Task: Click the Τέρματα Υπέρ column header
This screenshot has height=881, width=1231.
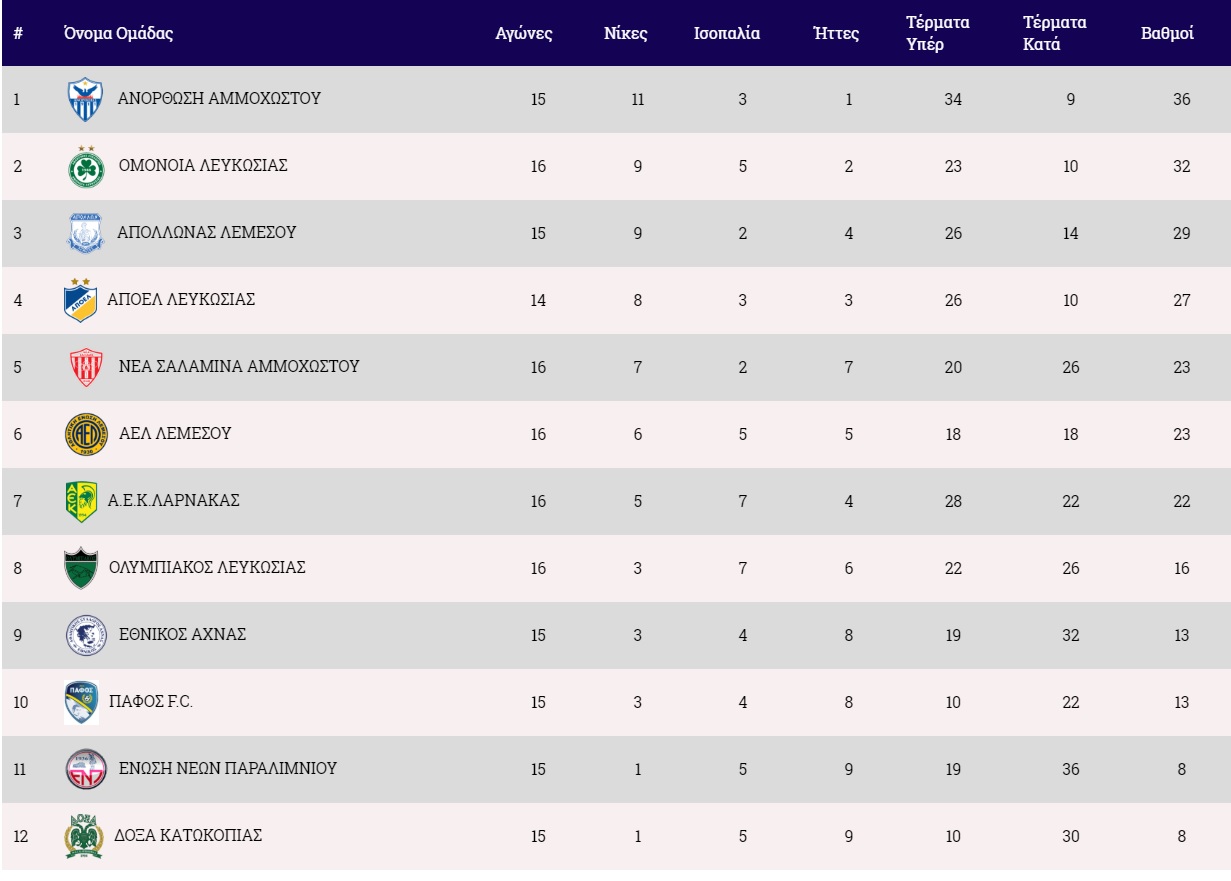Action: 937,33
